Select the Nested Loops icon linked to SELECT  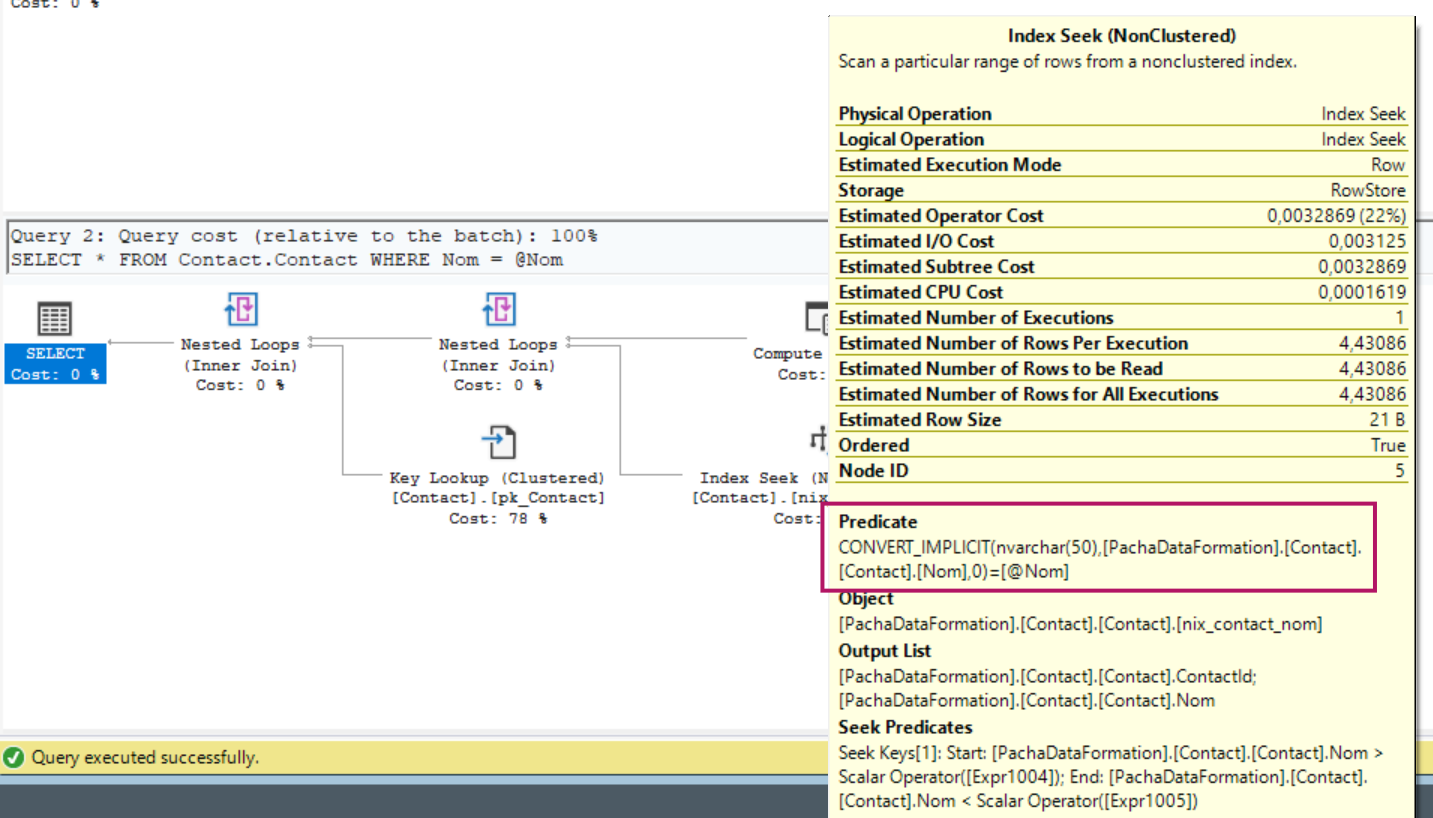241,310
